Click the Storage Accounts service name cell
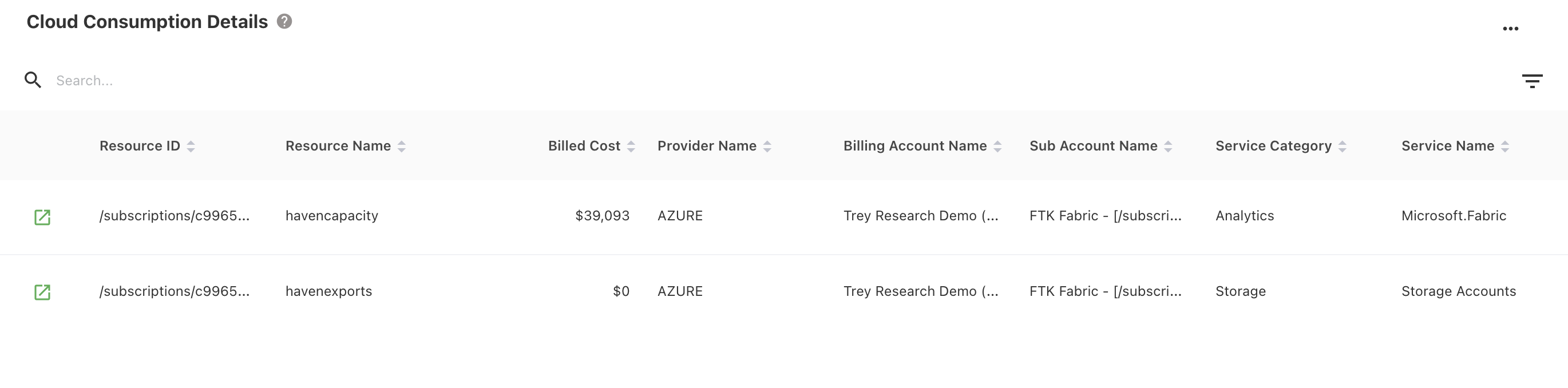1568x388 pixels. (x=1459, y=291)
